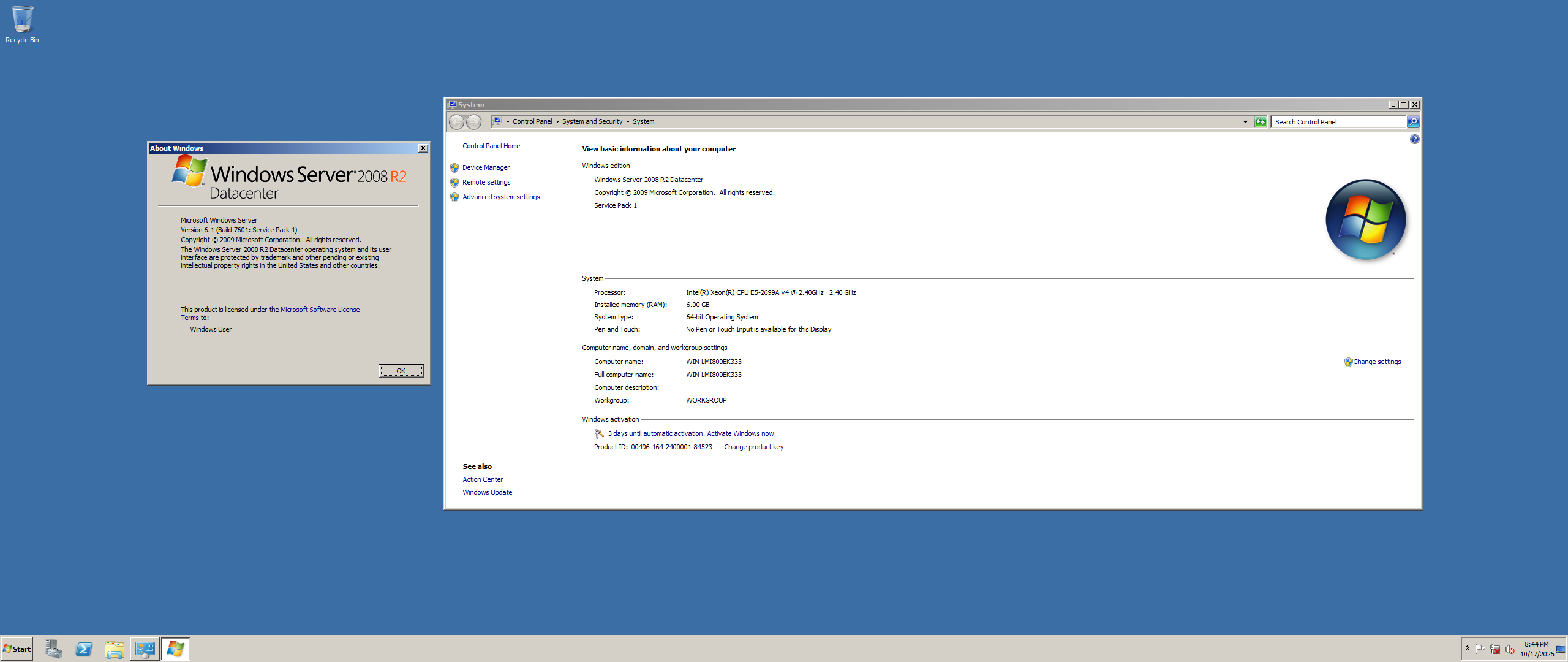The width and height of the screenshot is (1568, 662).
Task: Open Advanced system settings
Action: 500,197
